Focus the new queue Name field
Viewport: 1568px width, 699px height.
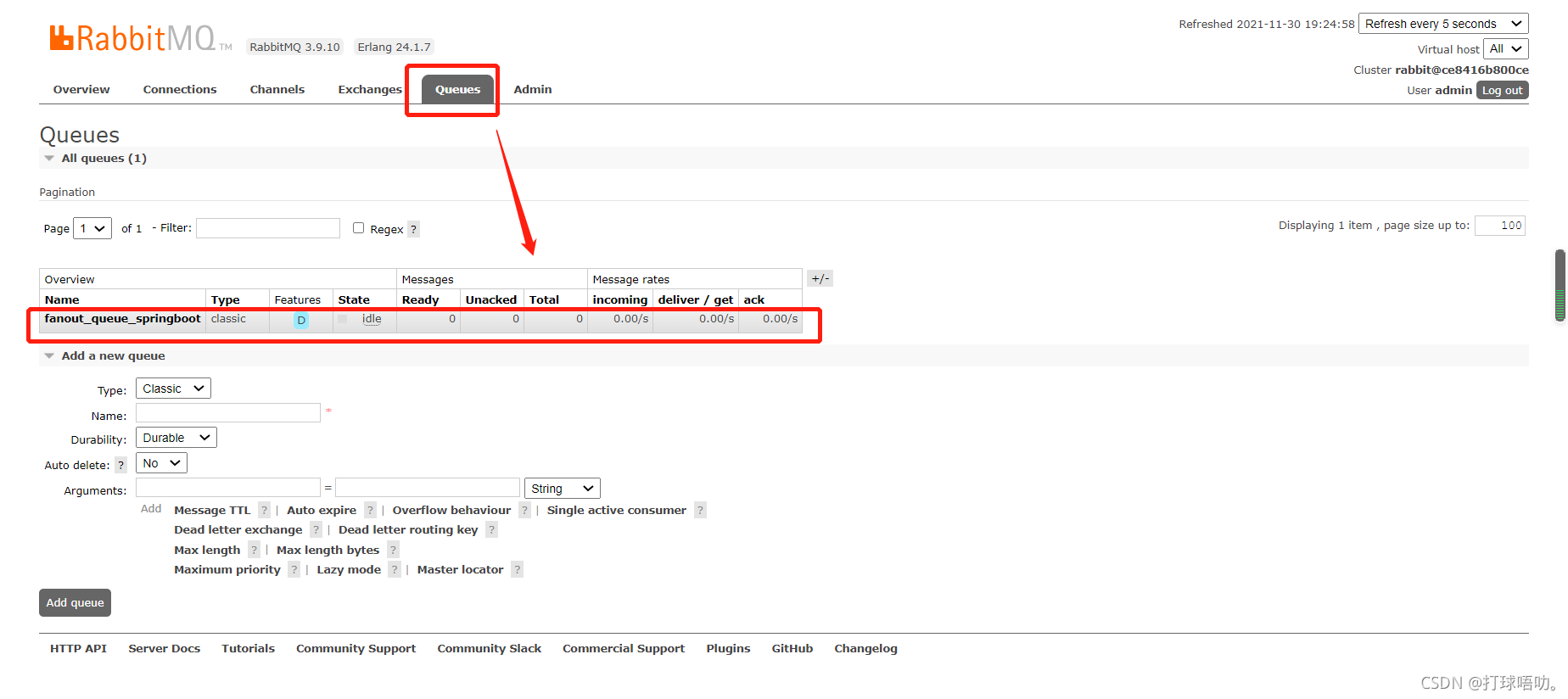228,413
